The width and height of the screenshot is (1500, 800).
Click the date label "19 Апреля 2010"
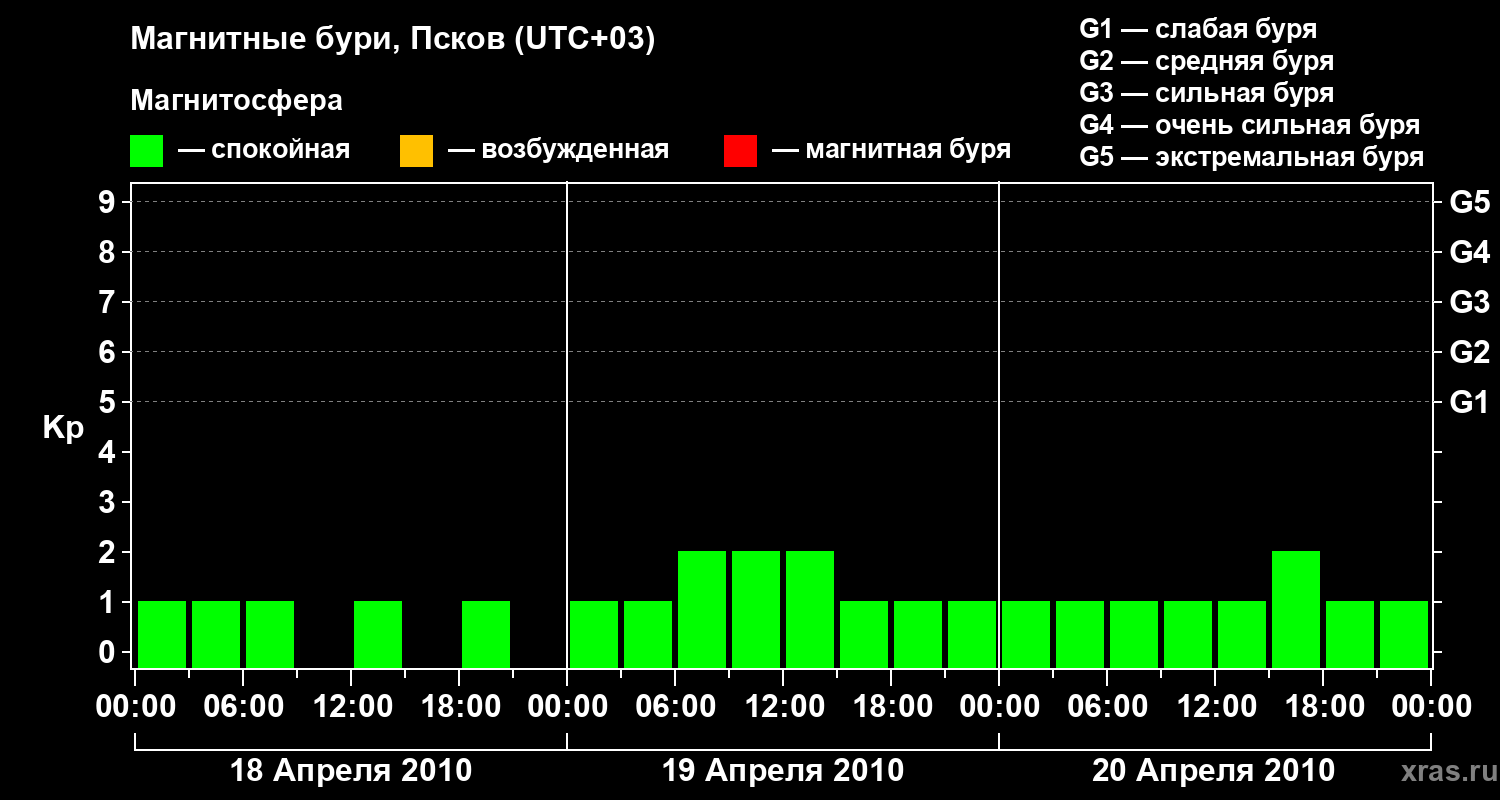point(783,770)
